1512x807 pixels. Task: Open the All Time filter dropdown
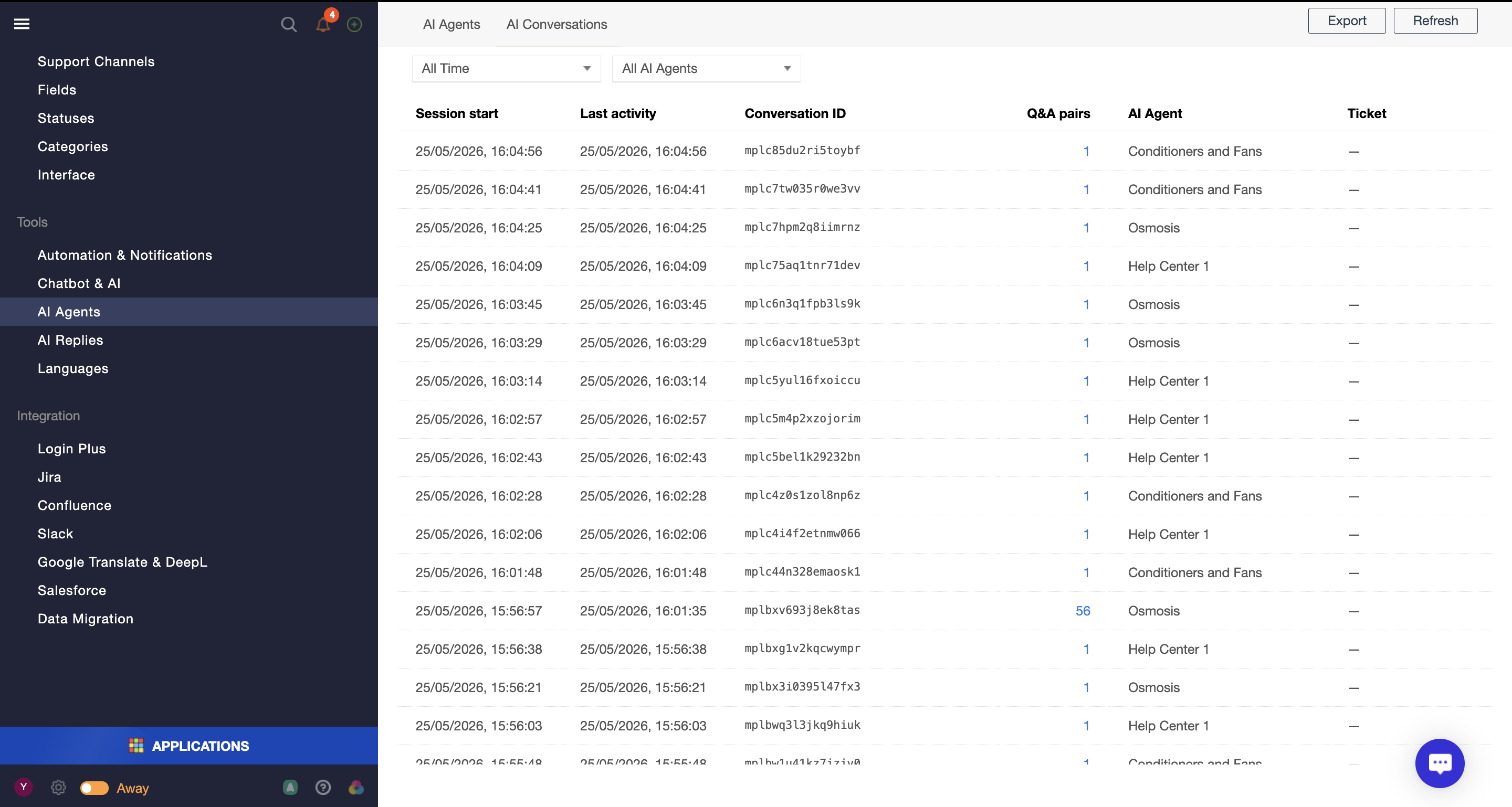tap(506, 69)
